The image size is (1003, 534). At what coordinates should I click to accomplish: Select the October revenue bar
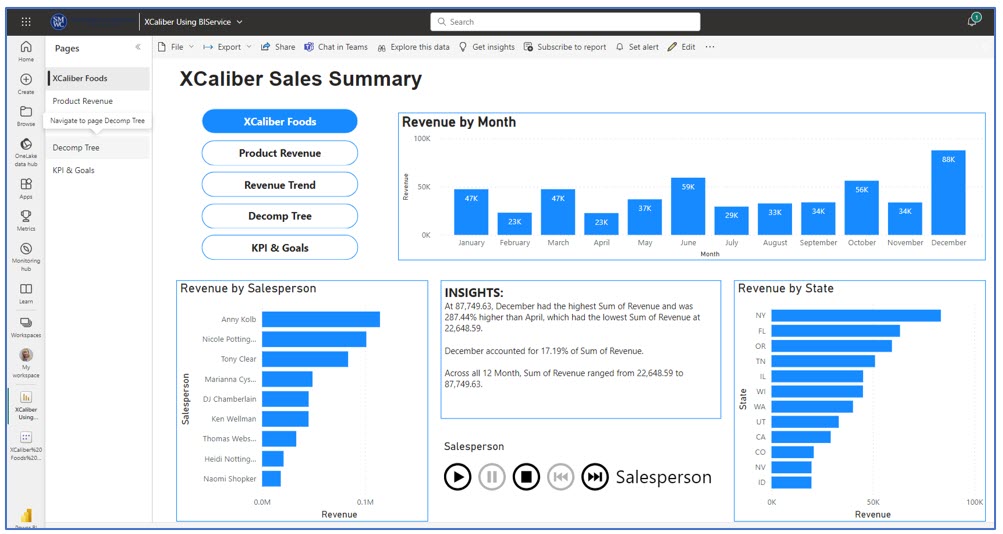point(862,208)
